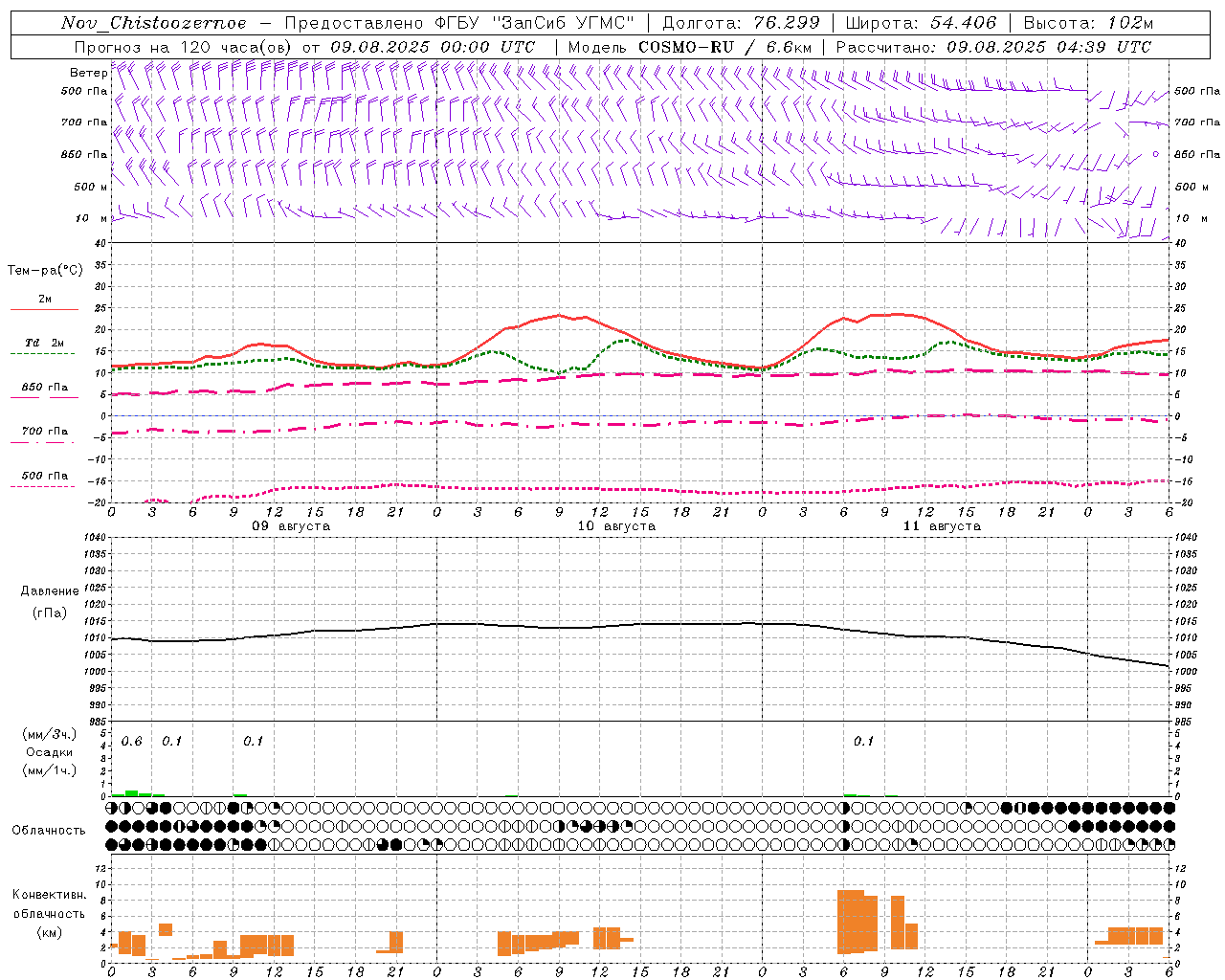Click the Осадки precipitation label
The height and width of the screenshot is (980, 1225).
click(49, 752)
